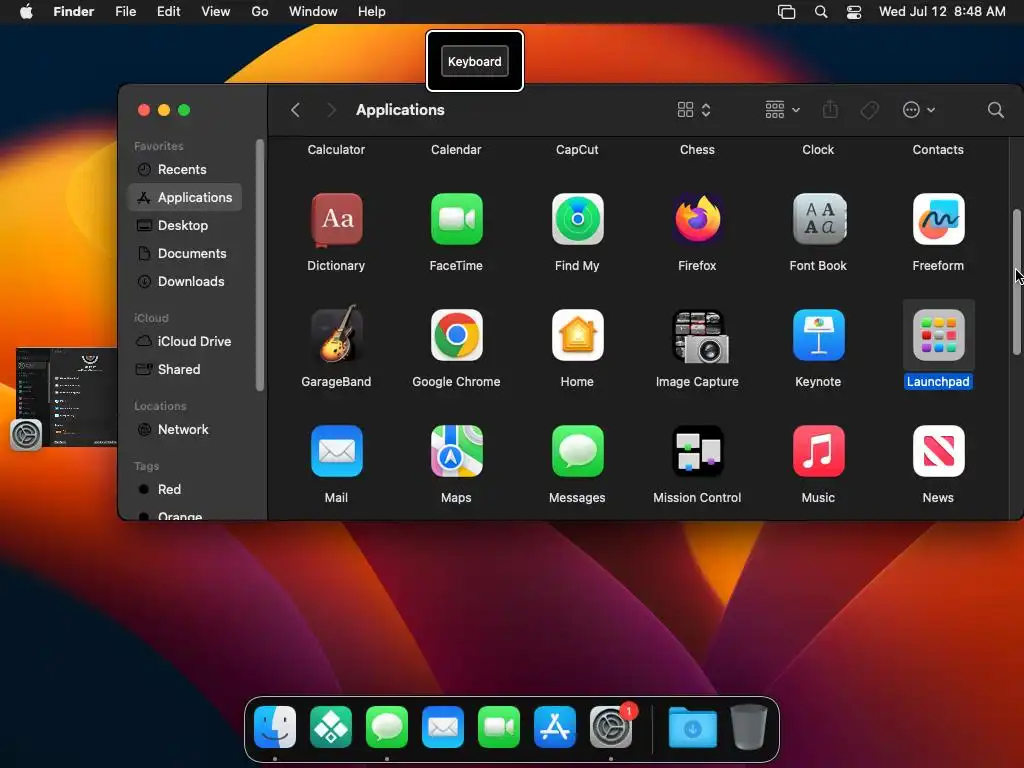The height and width of the screenshot is (768, 1024).
Task: Select Downloads in the sidebar
Action: tap(185, 281)
